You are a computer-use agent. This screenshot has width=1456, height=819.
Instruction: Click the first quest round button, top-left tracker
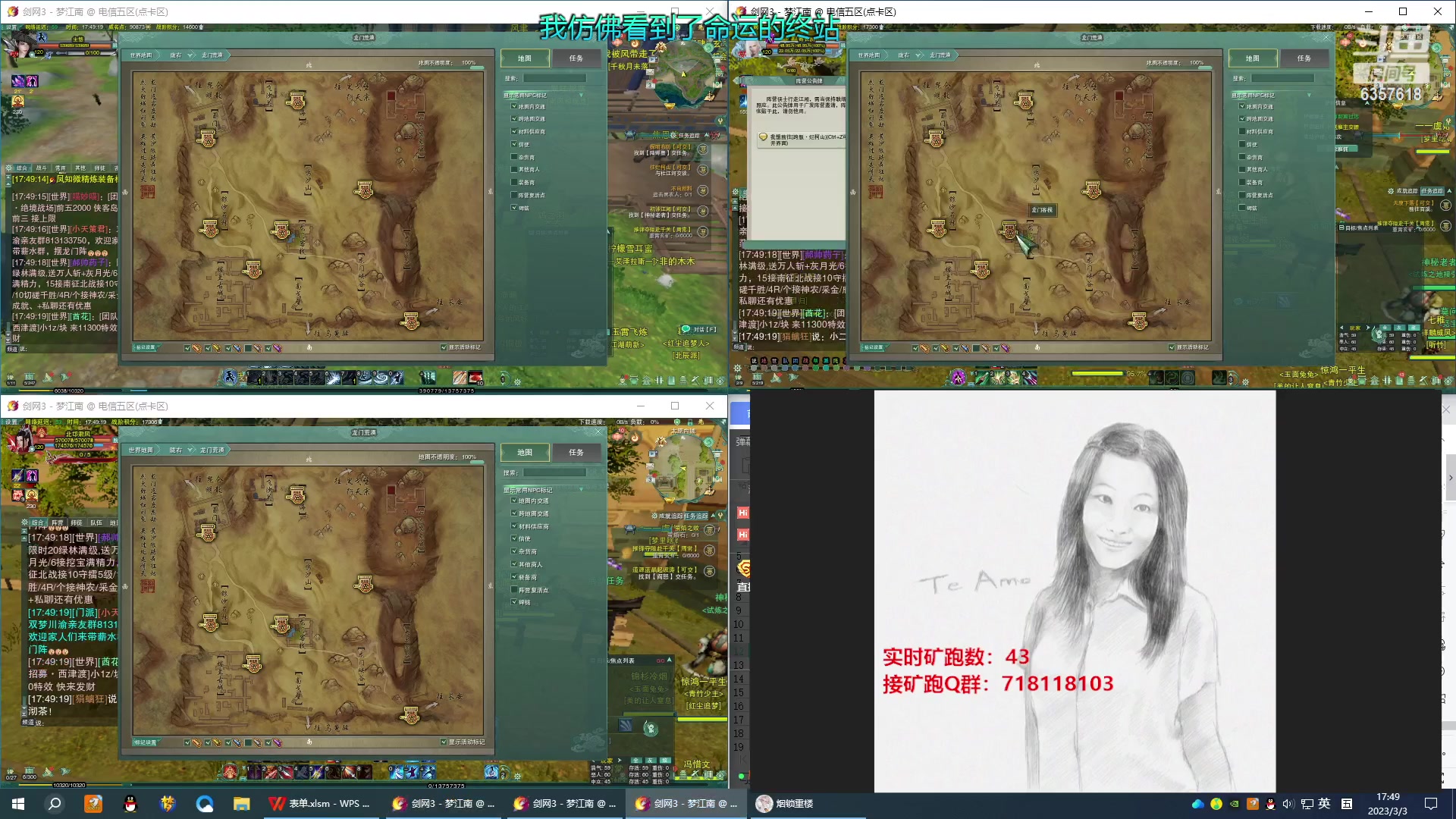point(703,149)
